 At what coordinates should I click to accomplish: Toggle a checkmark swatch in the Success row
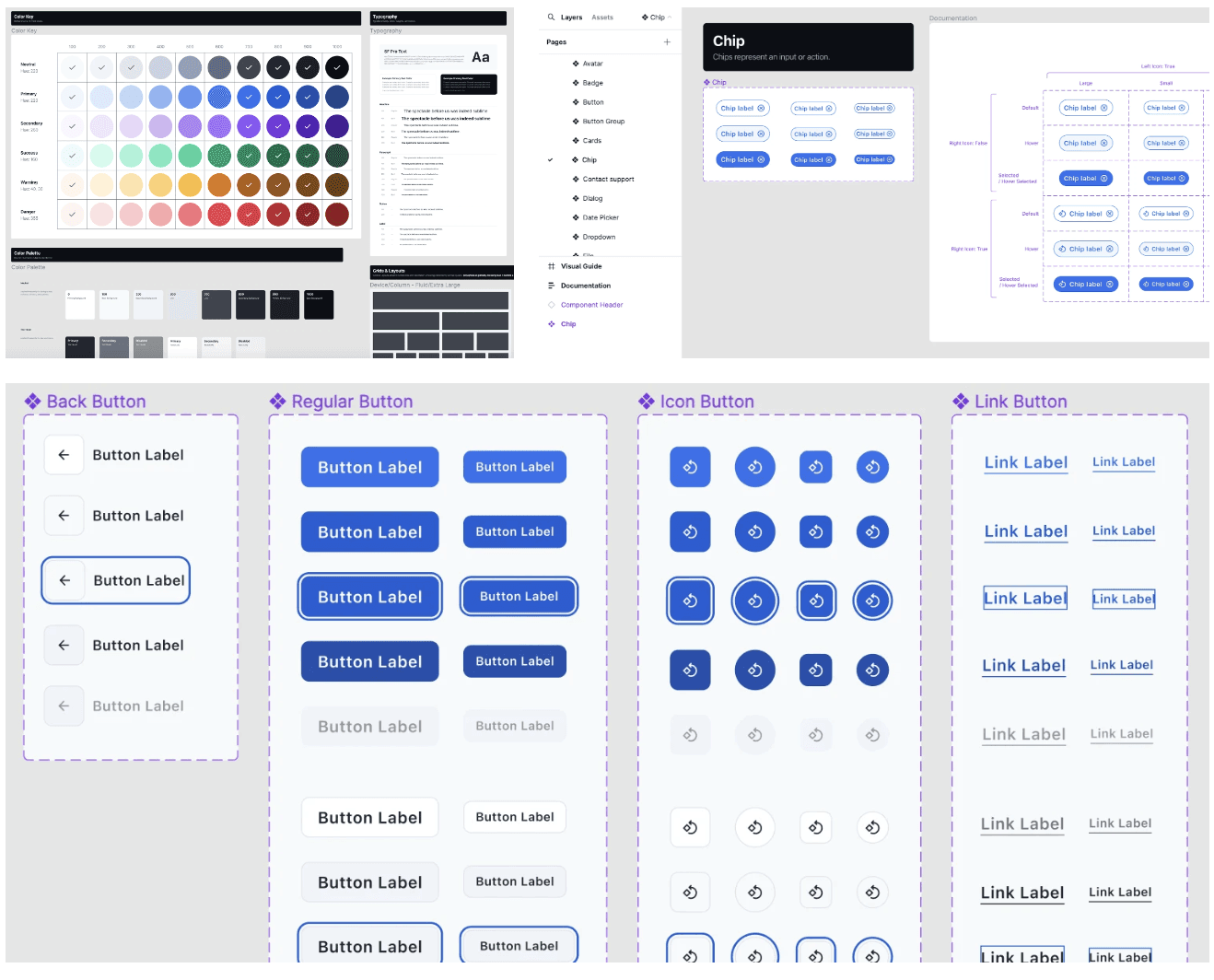click(x=72, y=155)
